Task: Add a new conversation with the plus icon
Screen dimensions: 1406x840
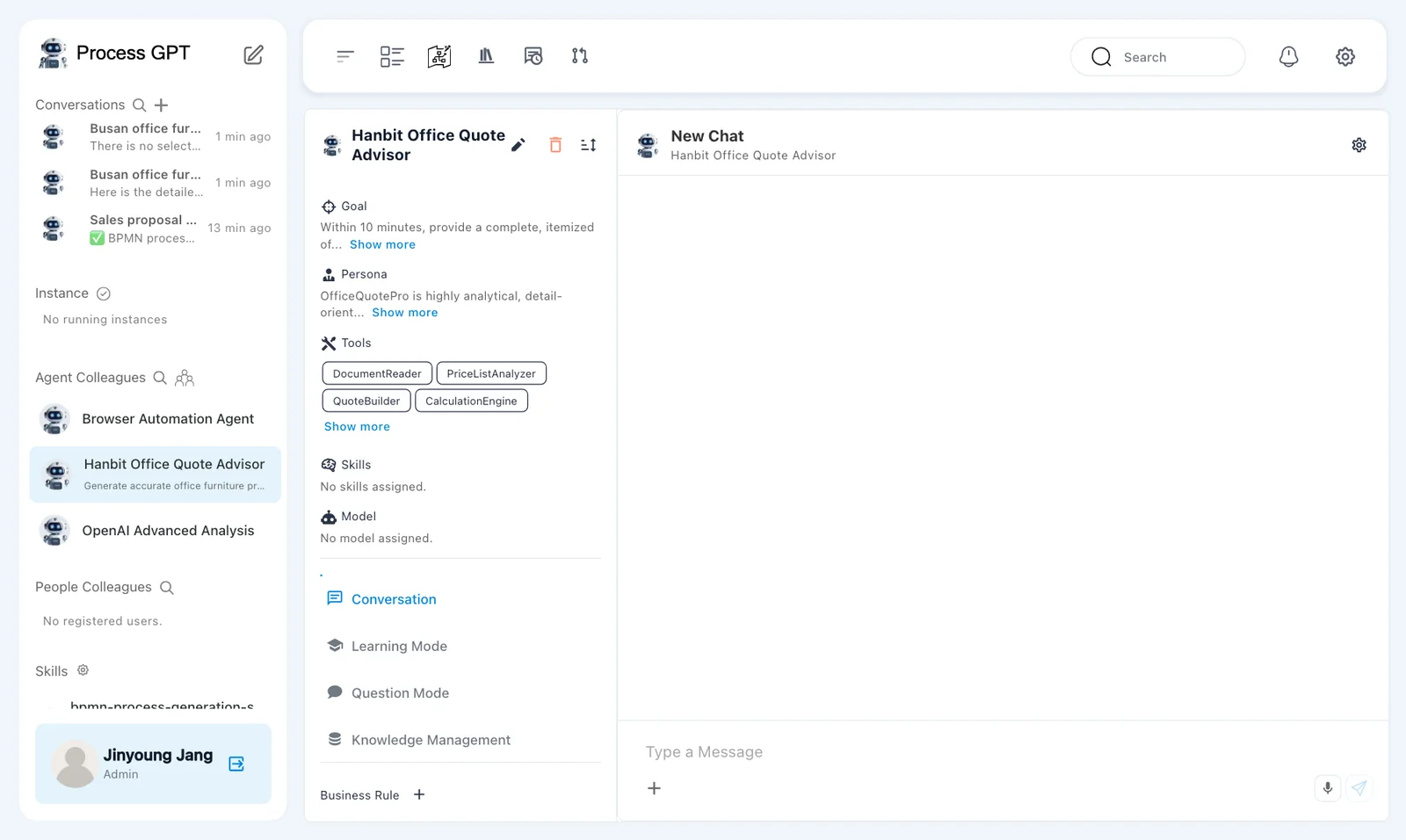Action: 161,105
